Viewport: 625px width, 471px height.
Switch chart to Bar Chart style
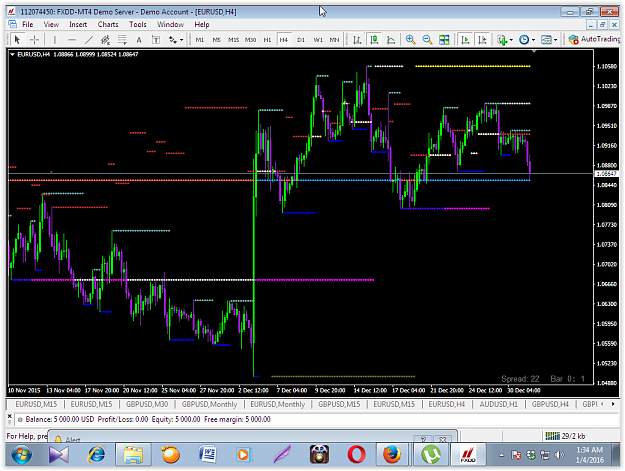pos(357,39)
